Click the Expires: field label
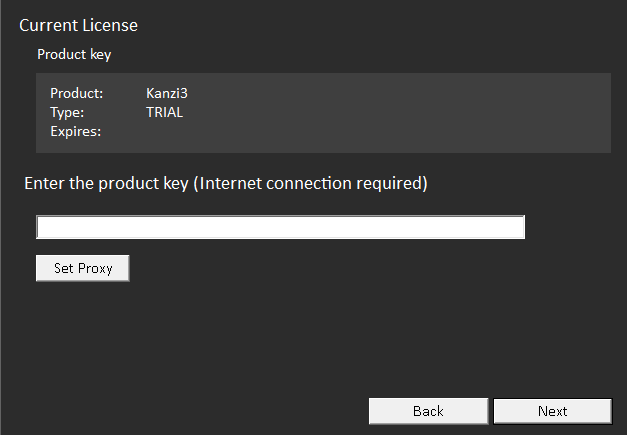 (76, 131)
